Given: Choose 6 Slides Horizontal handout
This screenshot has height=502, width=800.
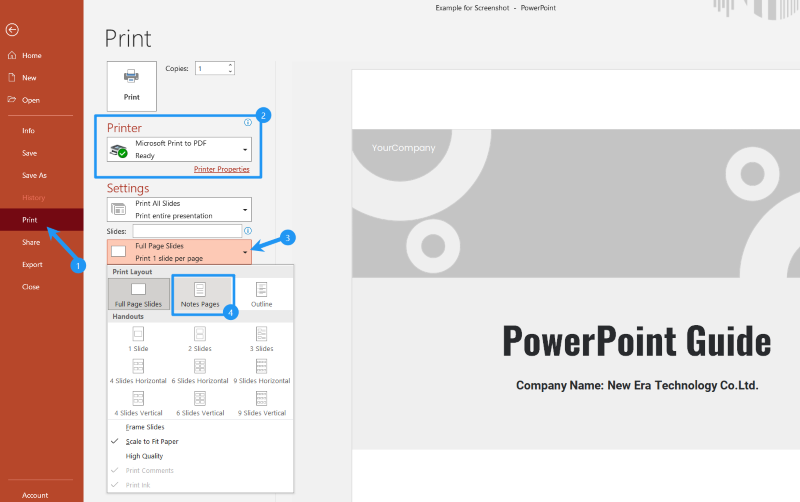Looking at the screenshot, I should (x=200, y=371).
